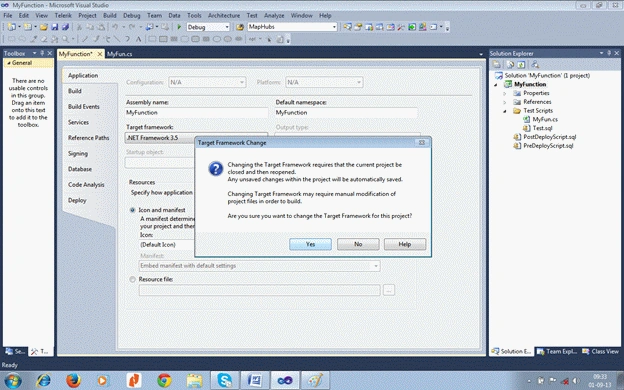Click the Cut scissors icon in toolbar
The image size is (624, 390).
click(79, 27)
